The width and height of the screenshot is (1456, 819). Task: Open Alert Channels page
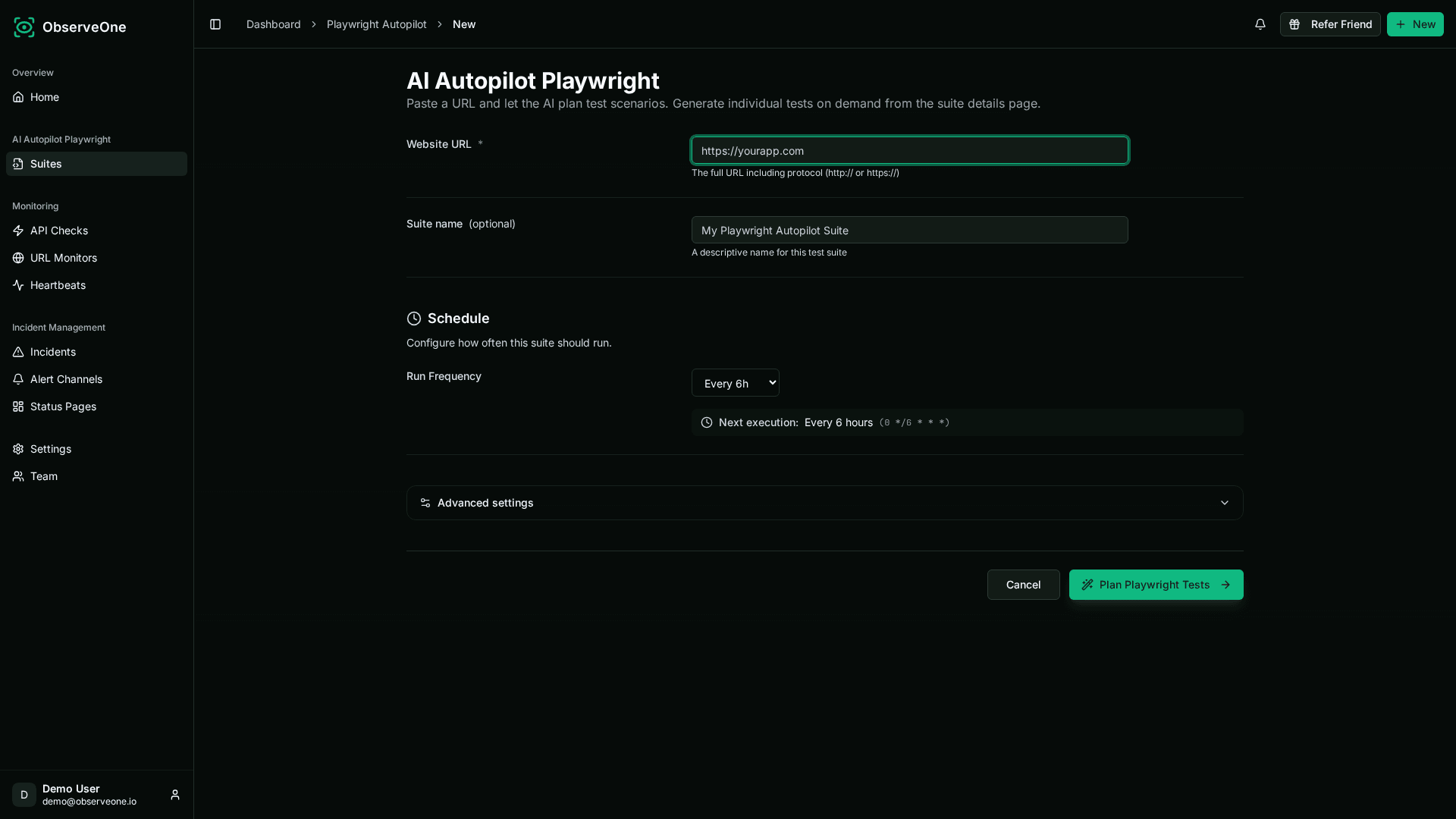96,379
